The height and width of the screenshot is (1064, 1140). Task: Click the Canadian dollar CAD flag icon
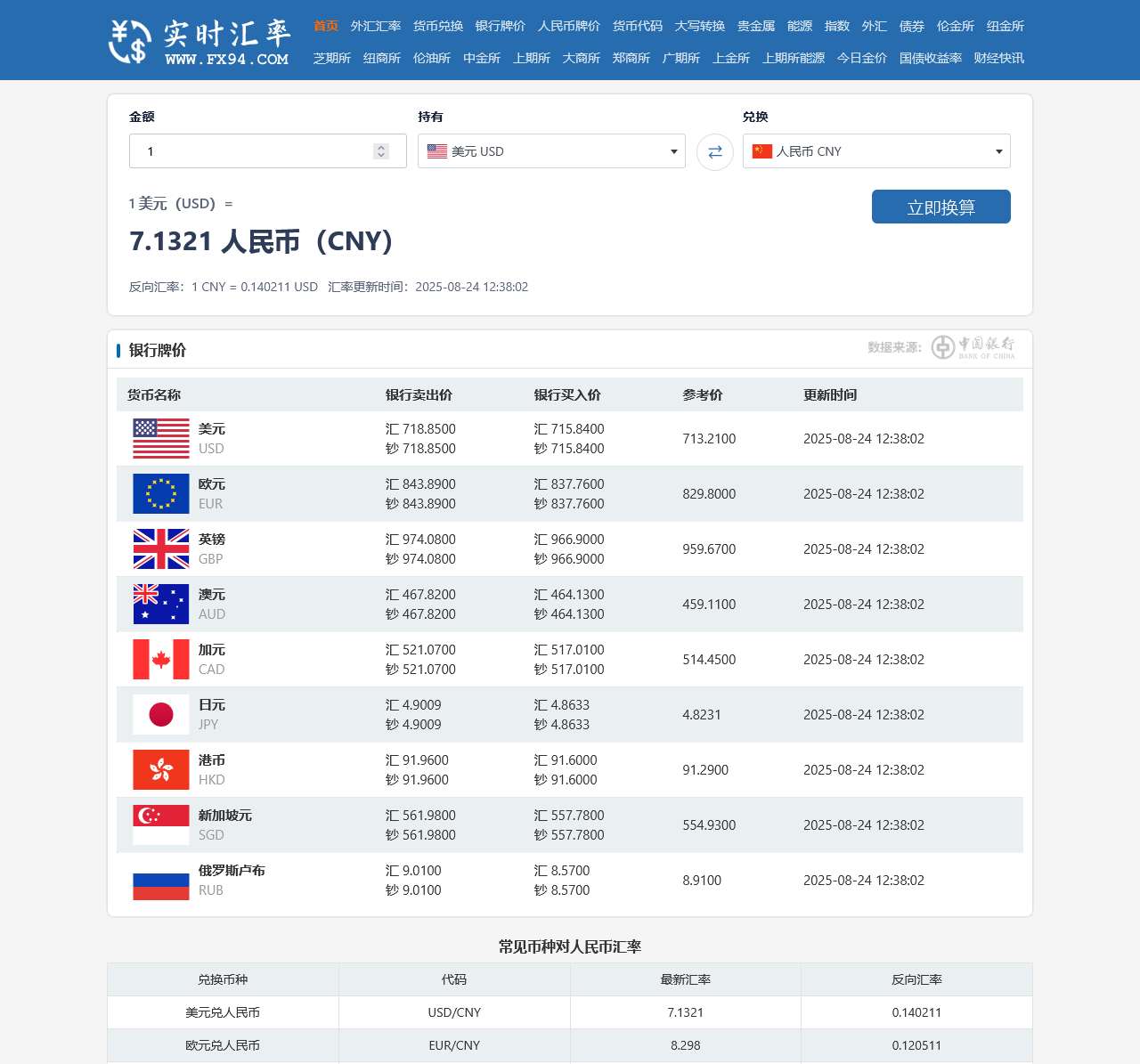pos(160,659)
